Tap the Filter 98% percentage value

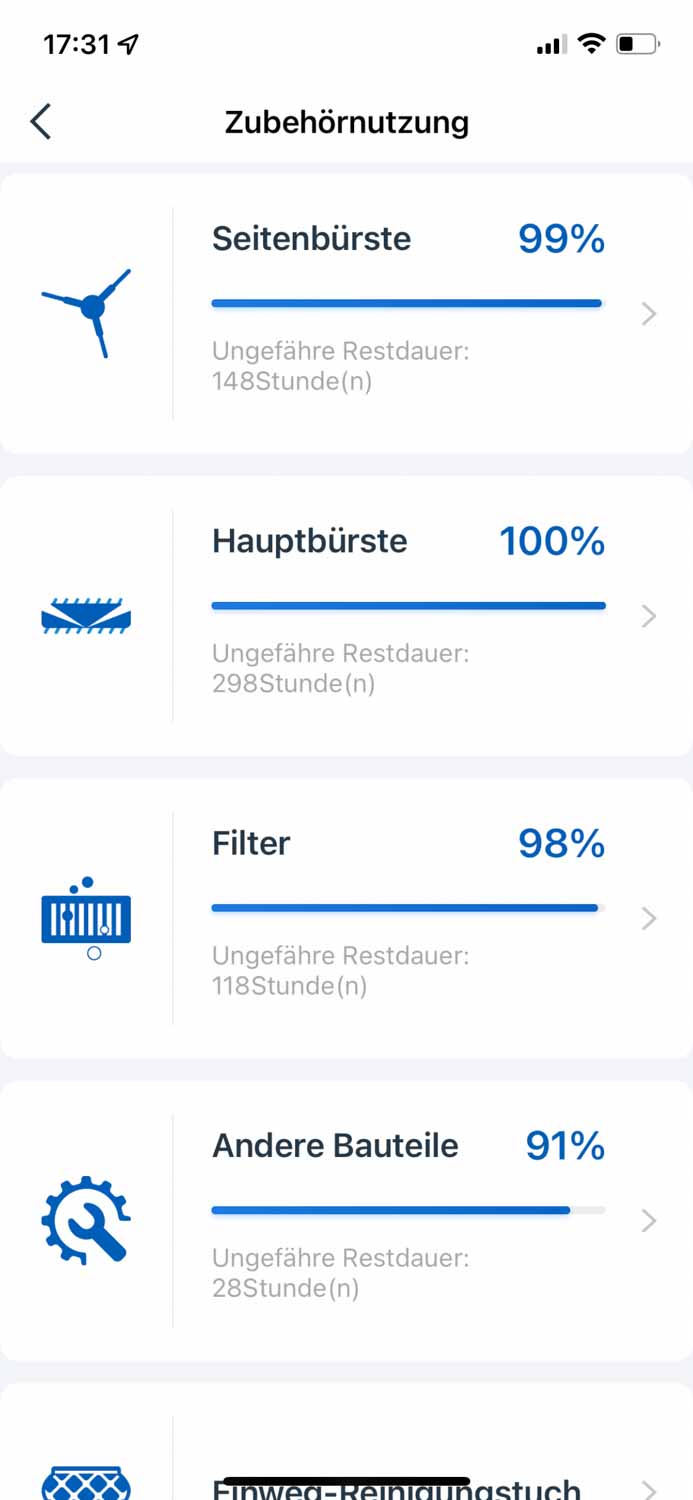click(x=561, y=843)
